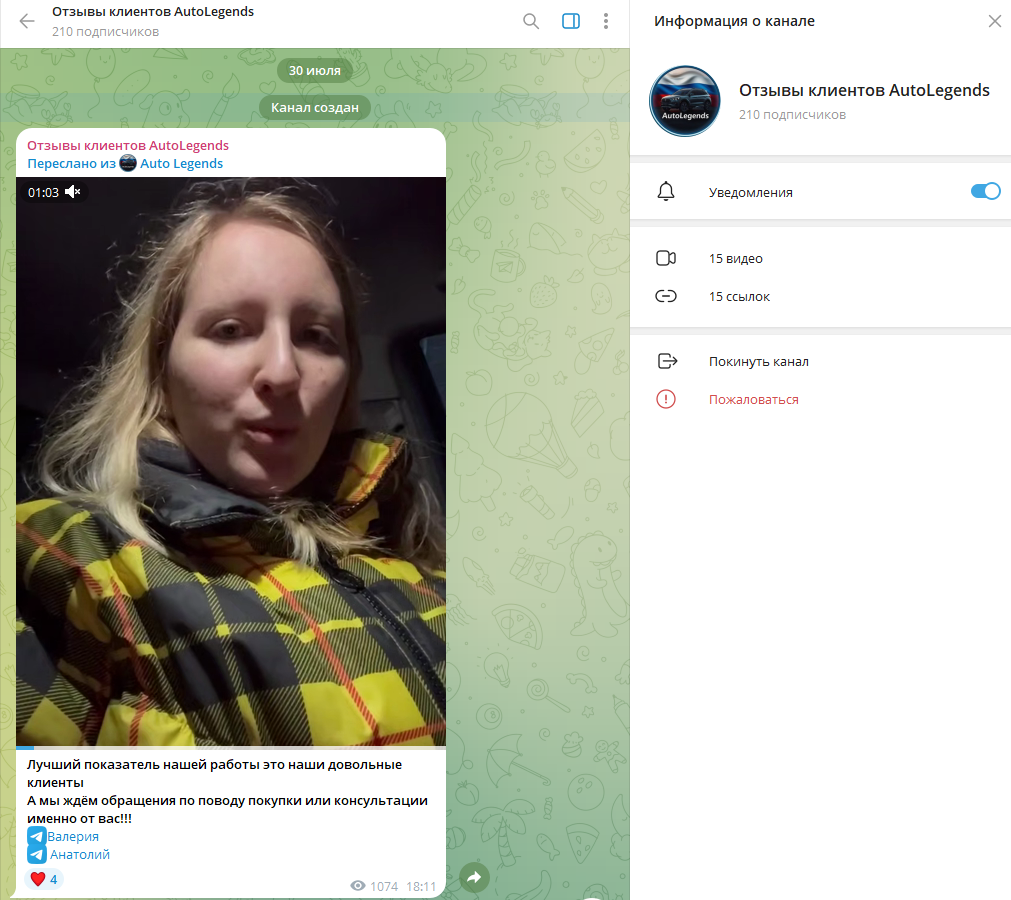Viewport: 1011px width, 900px height.
Task: Click the 18:11 message timestamp
Action: [x=421, y=886]
